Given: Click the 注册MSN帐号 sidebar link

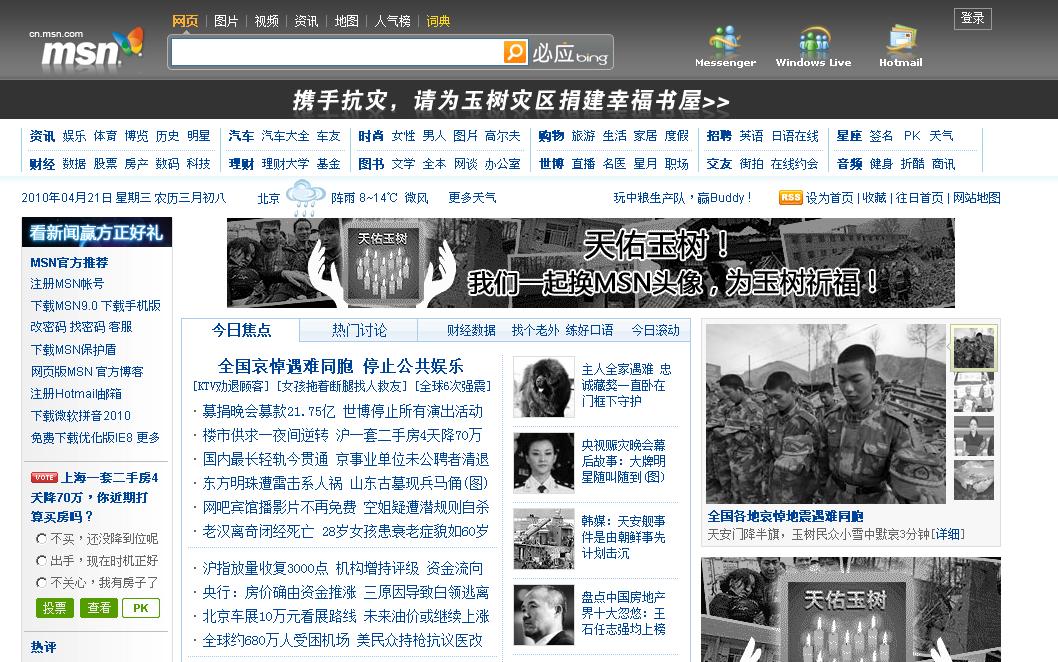Looking at the screenshot, I should 67,284.
